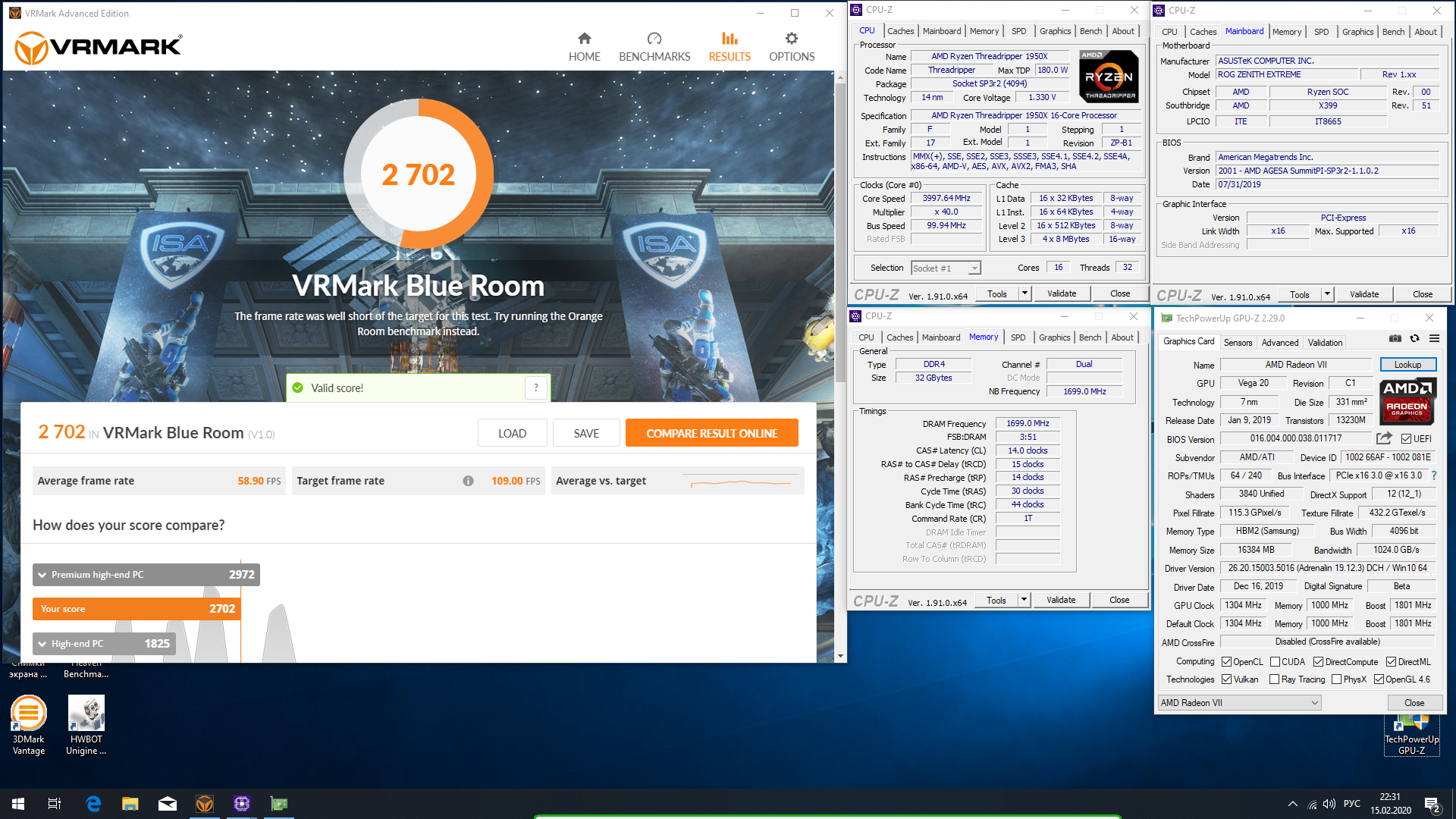
Task: Open OPTIONS gear icon in VRMark
Action: point(792,39)
